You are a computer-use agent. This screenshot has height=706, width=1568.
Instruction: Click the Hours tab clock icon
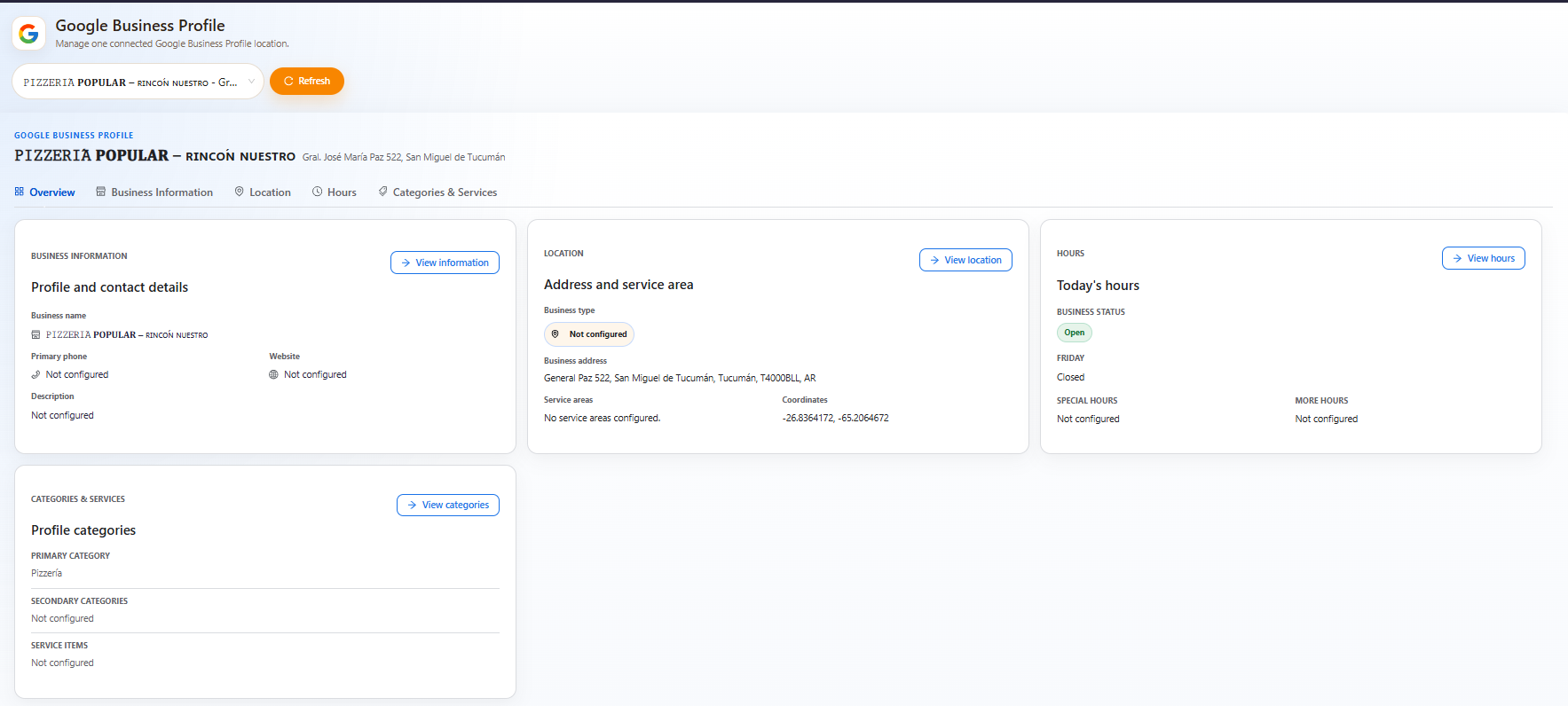[x=318, y=192]
